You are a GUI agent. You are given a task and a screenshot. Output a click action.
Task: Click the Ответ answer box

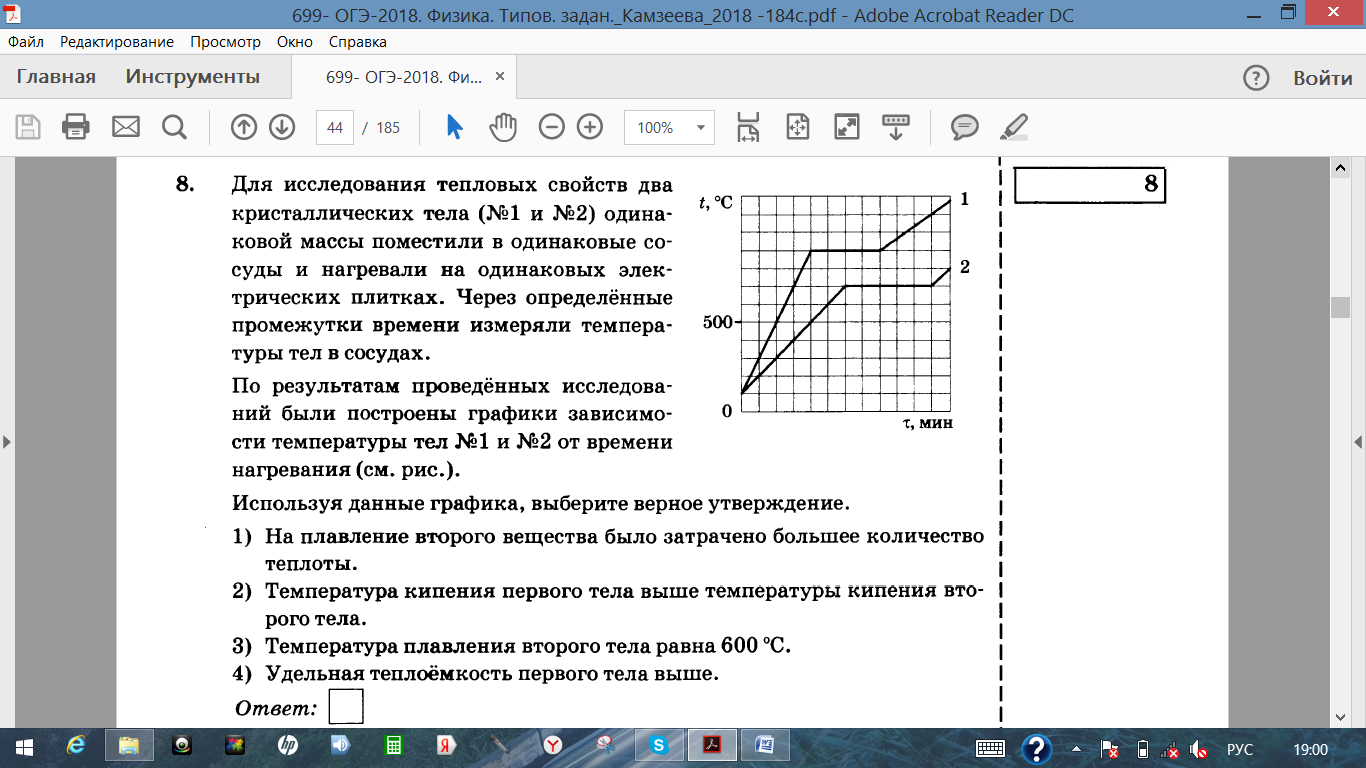click(x=346, y=706)
